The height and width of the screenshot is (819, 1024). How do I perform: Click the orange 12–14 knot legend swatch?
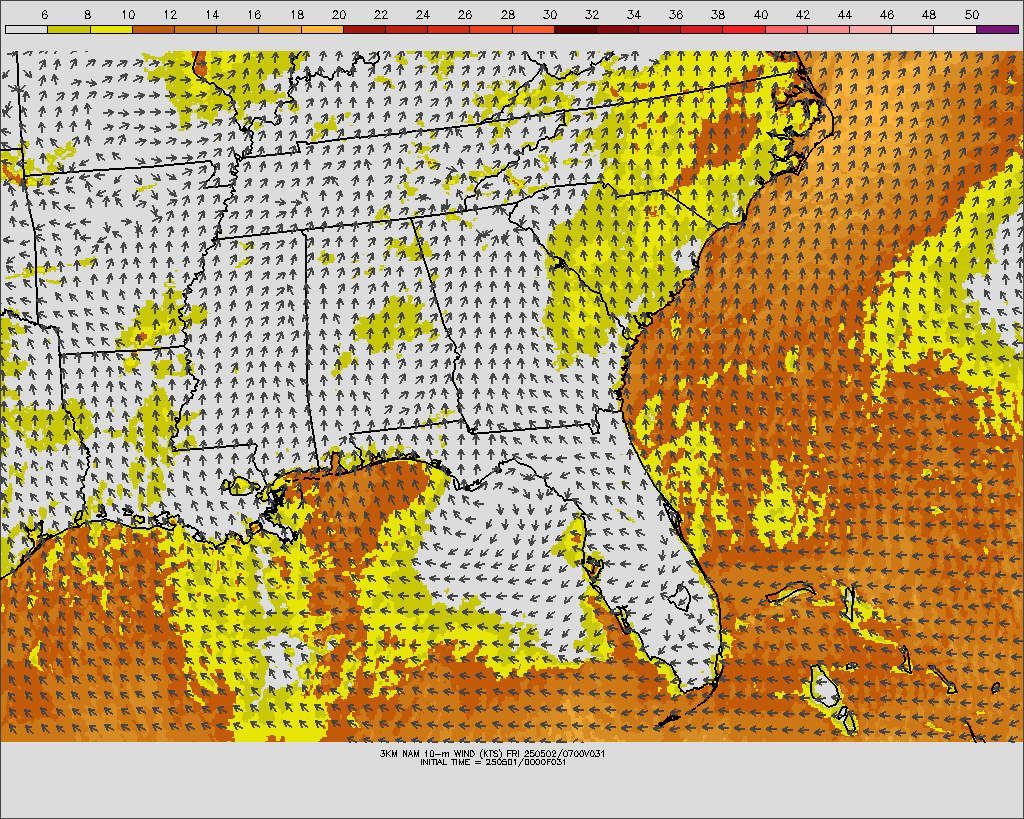[x=195, y=29]
